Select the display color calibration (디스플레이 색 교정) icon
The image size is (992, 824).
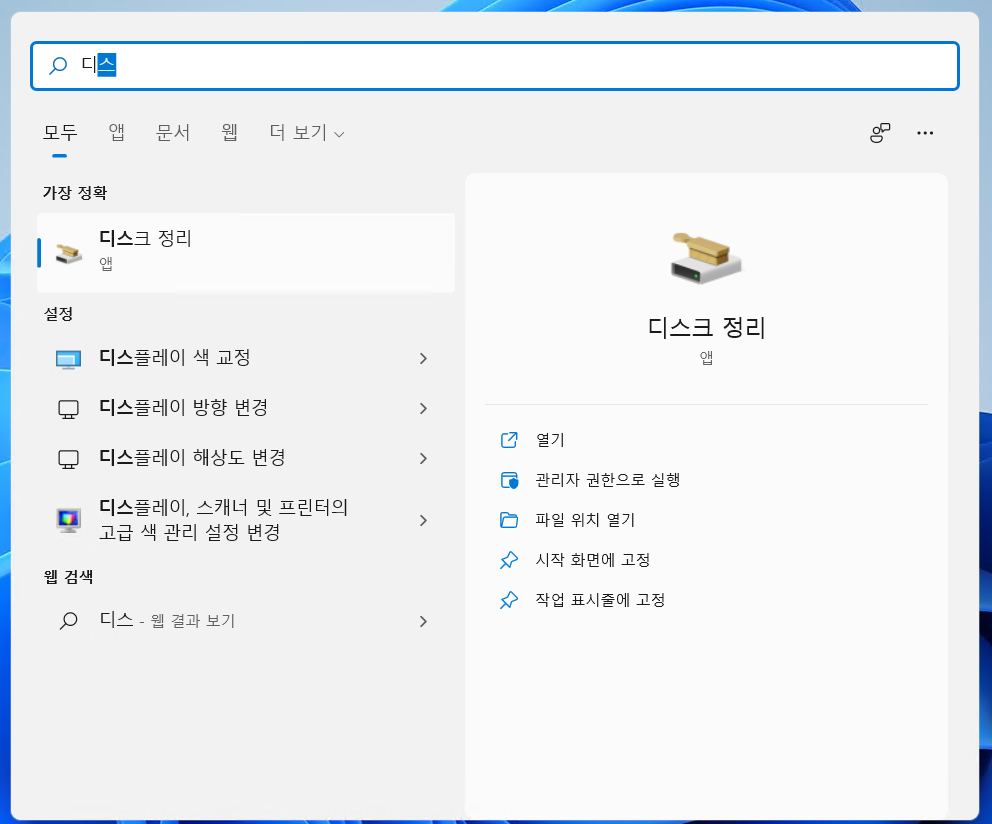(69, 358)
